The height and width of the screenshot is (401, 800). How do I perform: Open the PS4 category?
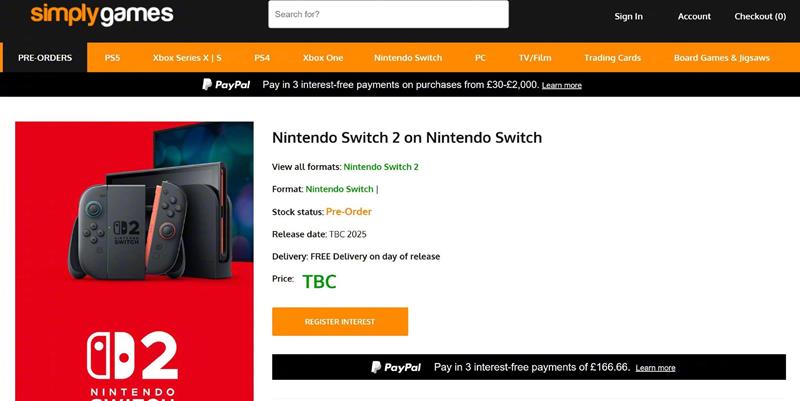click(x=262, y=58)
